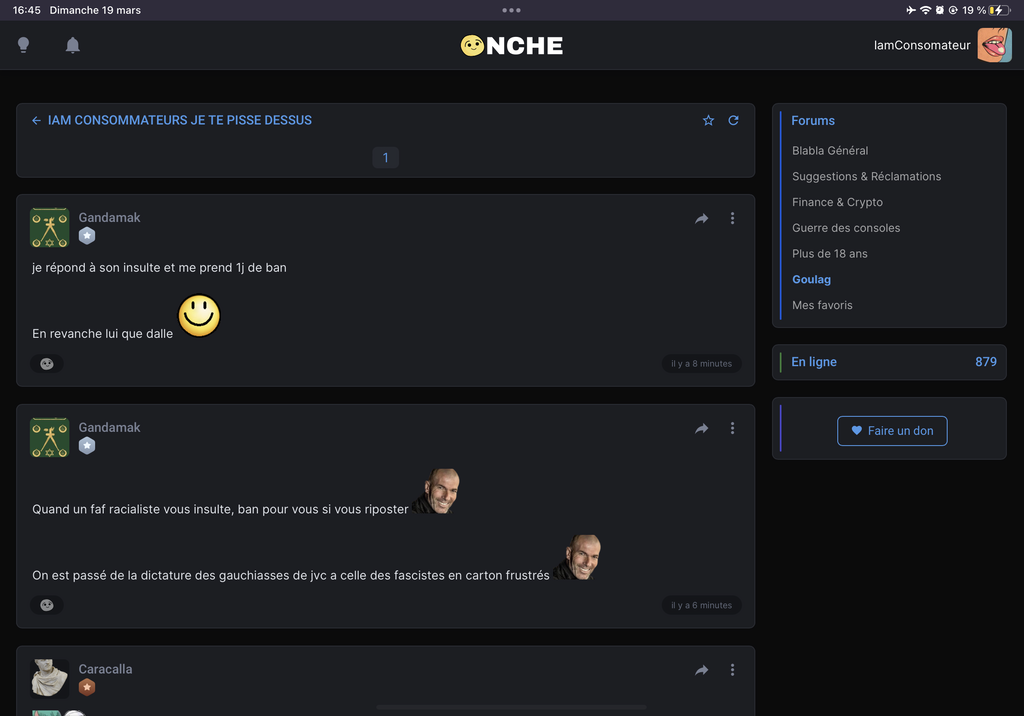The width and height of the screenshot is (1024, 716).
Task: Share Gandamak's second post
Action: [702, 428]
